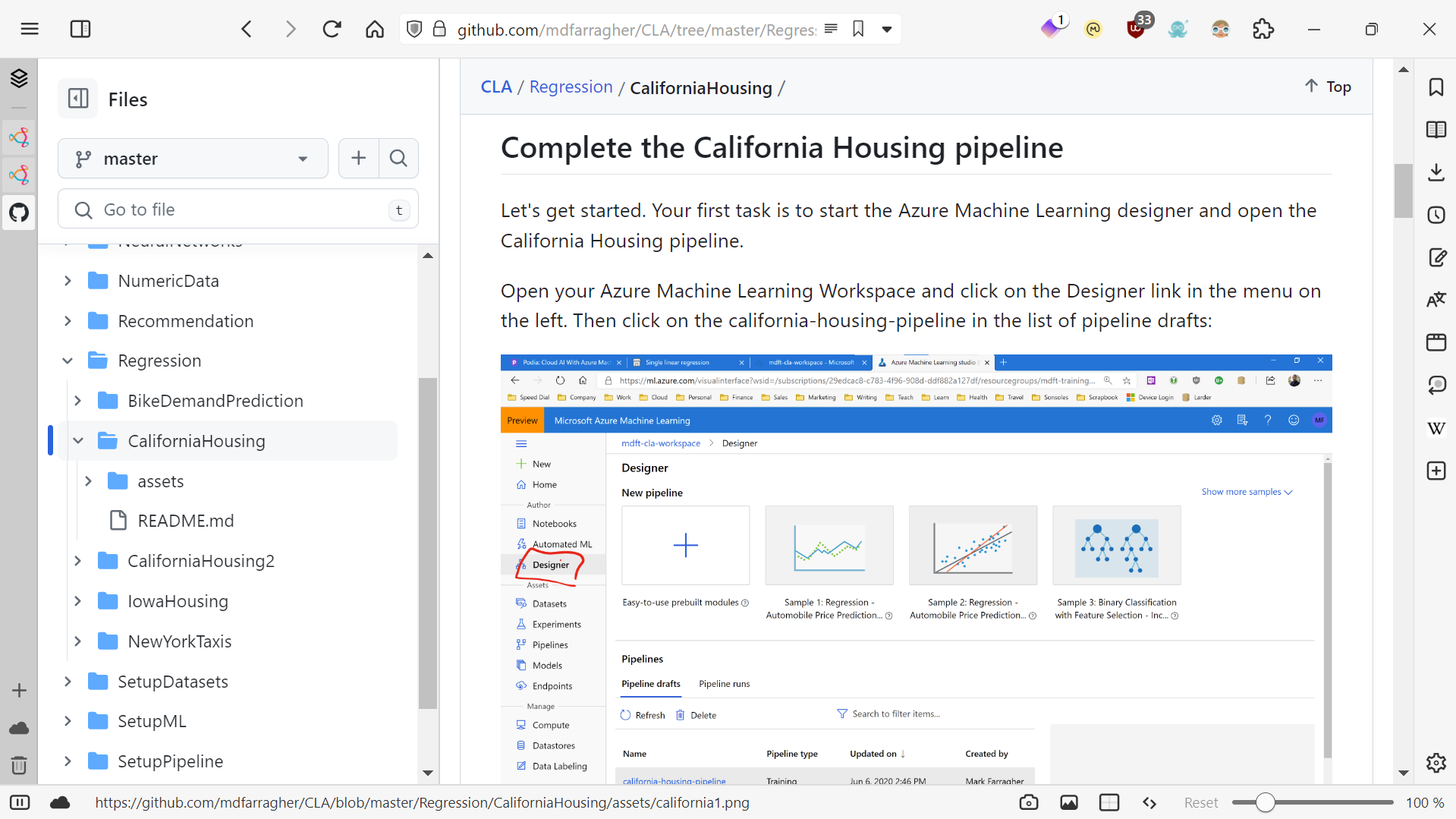The image size is (1456, 819).
Task: Adjust the page zoom slider
Action: point(1313,802)
